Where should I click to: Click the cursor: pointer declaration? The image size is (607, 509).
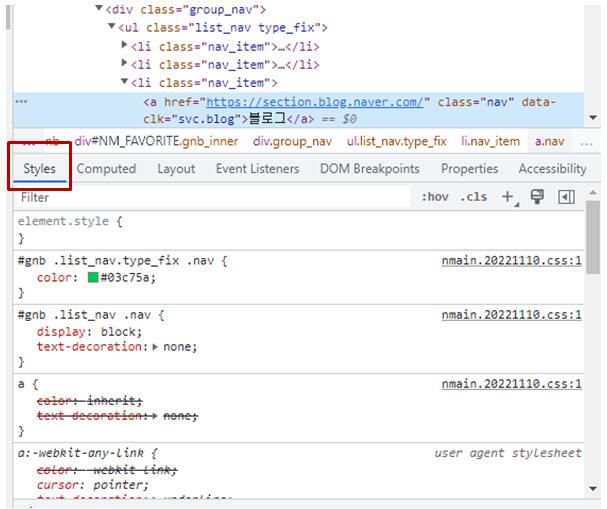(x=93, y=485)
